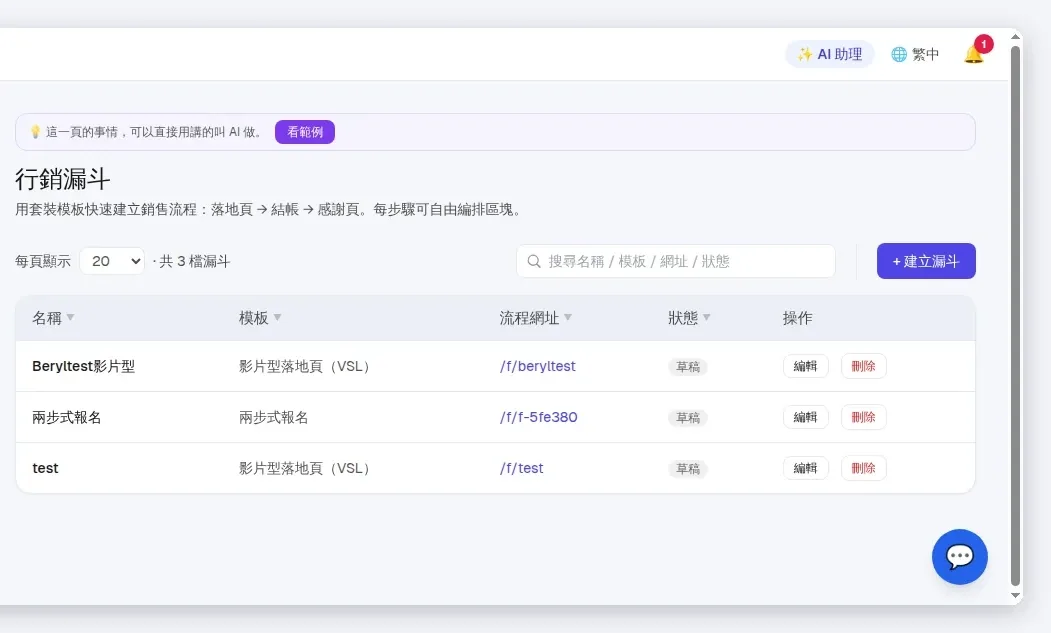Edit the 兩步式報名 funnel
Screen dimensions: 1051x633
tap(806, 417)
